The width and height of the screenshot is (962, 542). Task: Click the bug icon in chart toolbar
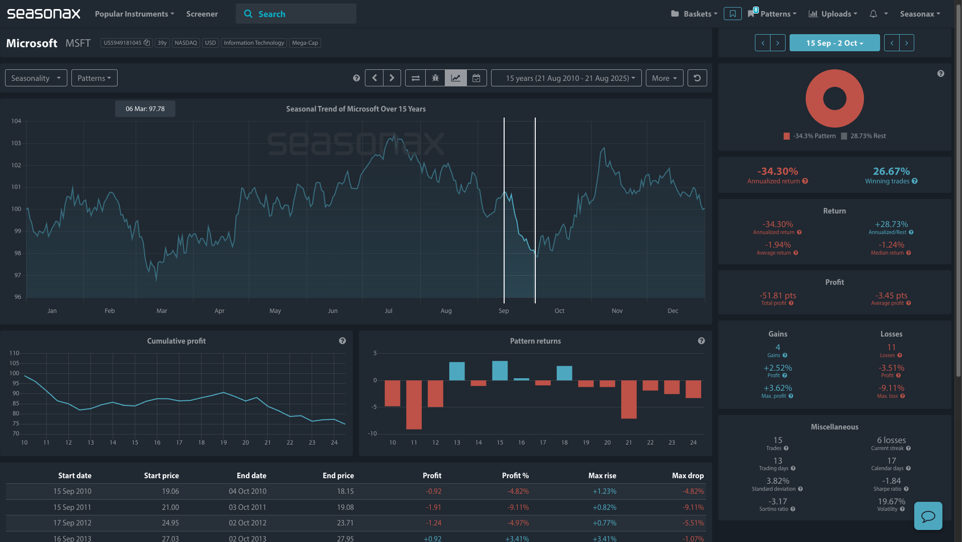435,78
